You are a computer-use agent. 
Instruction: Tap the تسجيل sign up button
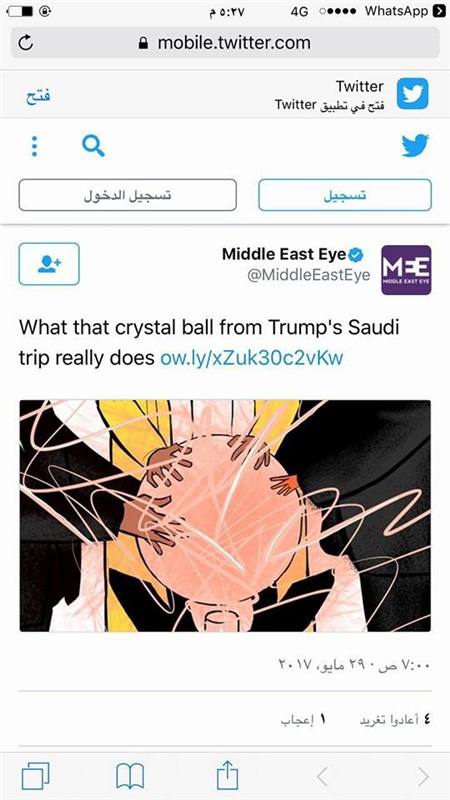click(345, 195)
